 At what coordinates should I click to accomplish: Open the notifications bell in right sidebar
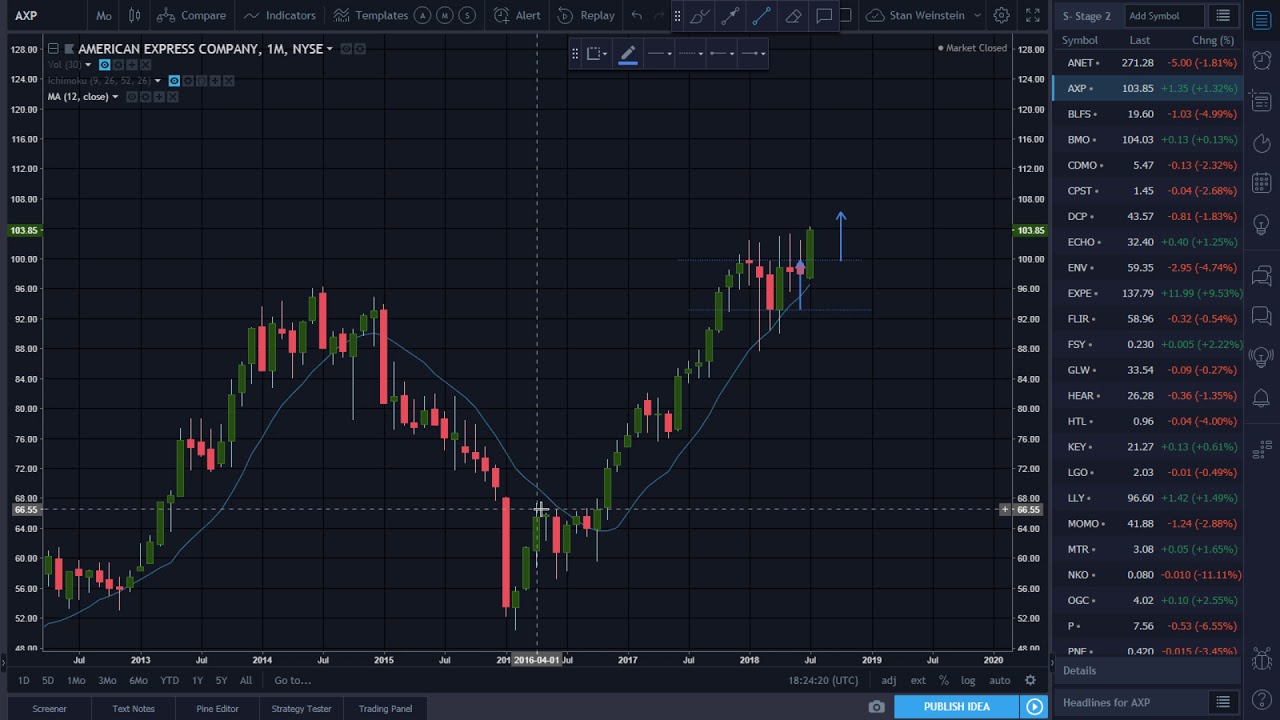(x=1261, y=399)
